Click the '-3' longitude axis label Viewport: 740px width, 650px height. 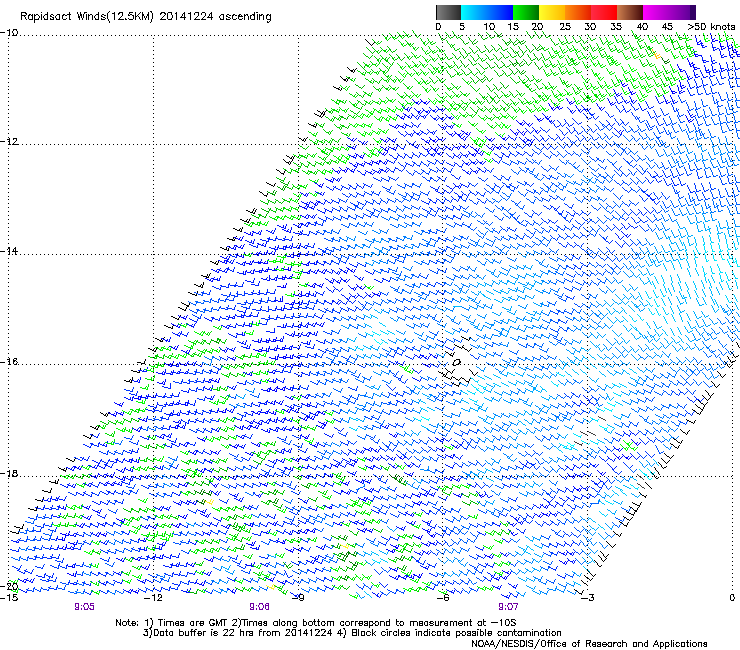[x=588, y=598]
